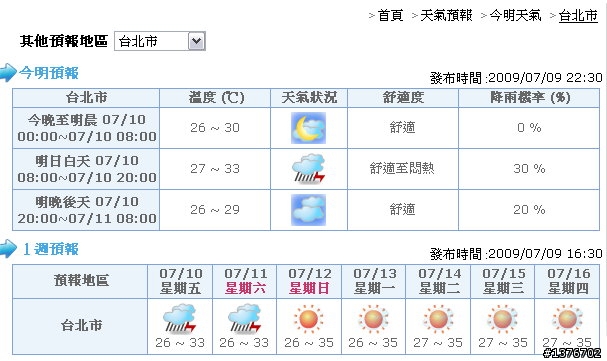Image resolution: width=607 pixels, height=361 pixels.
Task: Click the 降雨機率 (%) column header
Action: (529, 98)
